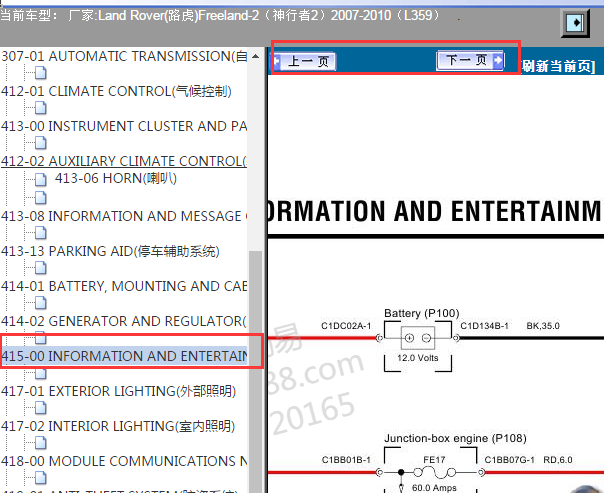Select 418-00 MODULE COMMUNICATIONS entry
Viewport: 604px width, 493px height.
124,461
